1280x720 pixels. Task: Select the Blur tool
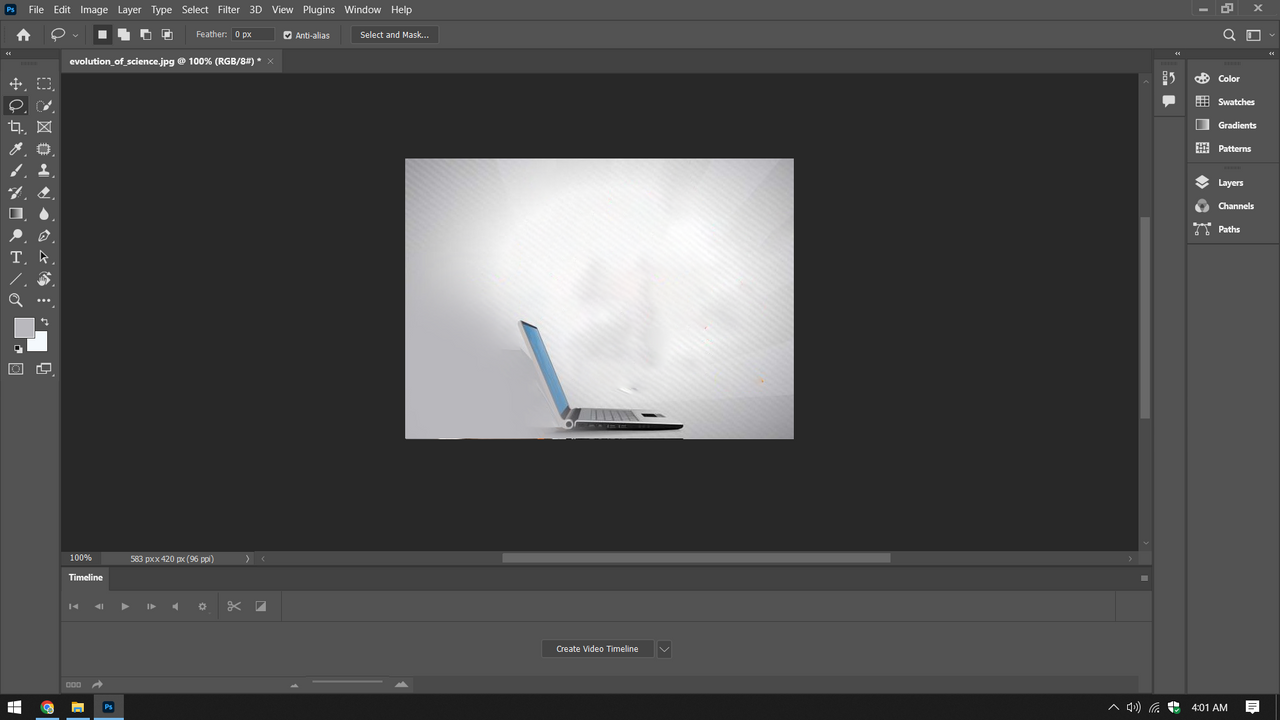pyautogui.click(x=44, y=214)
